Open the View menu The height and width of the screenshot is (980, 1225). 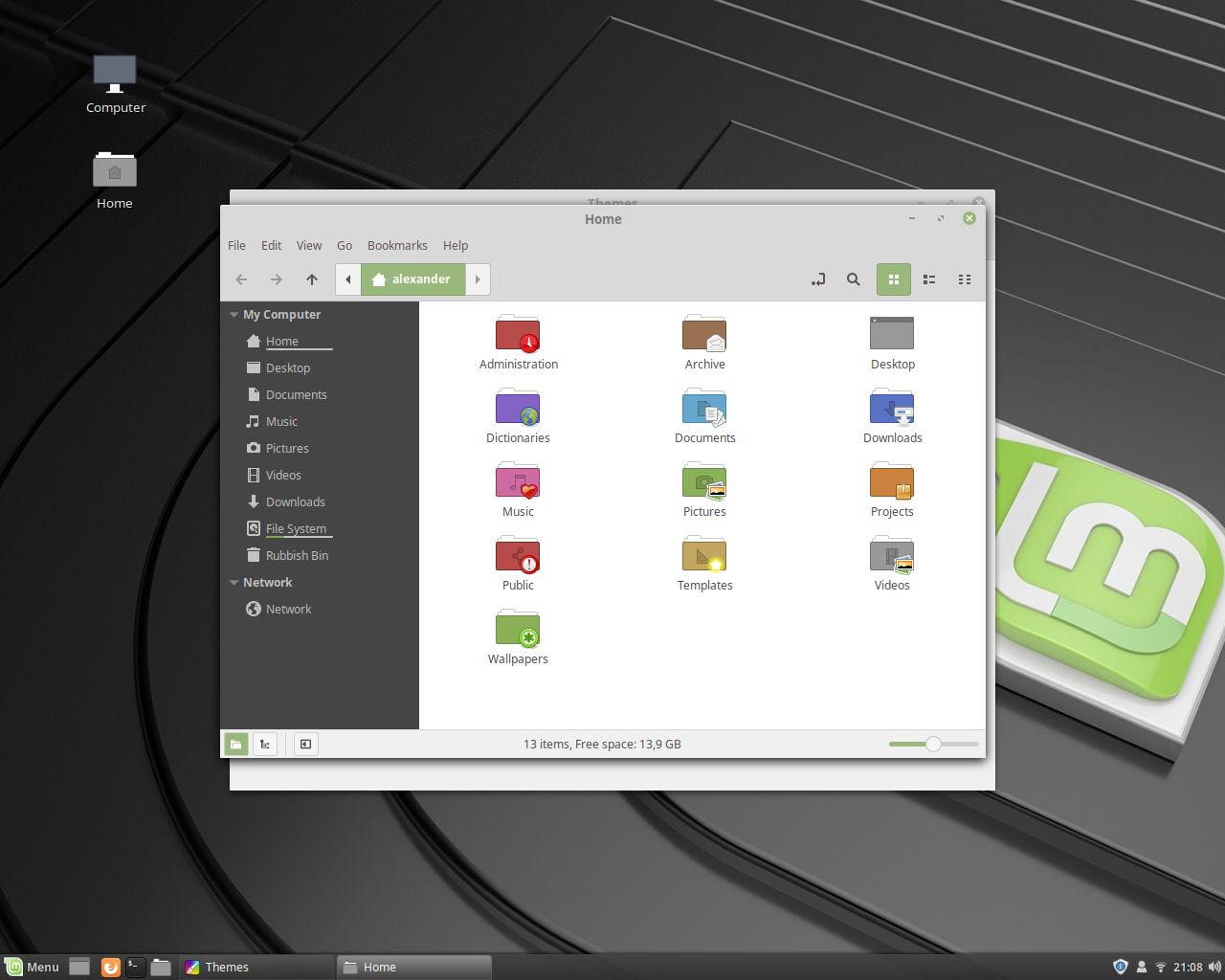tap(309, 246)
